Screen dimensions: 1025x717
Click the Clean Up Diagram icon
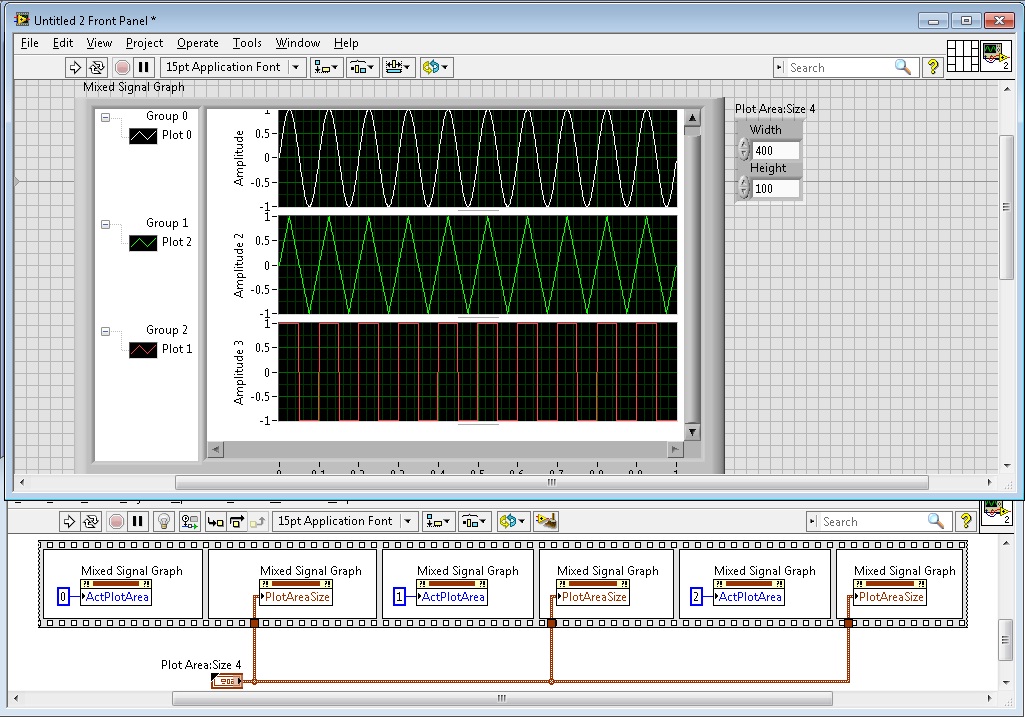tap(545, 521)
